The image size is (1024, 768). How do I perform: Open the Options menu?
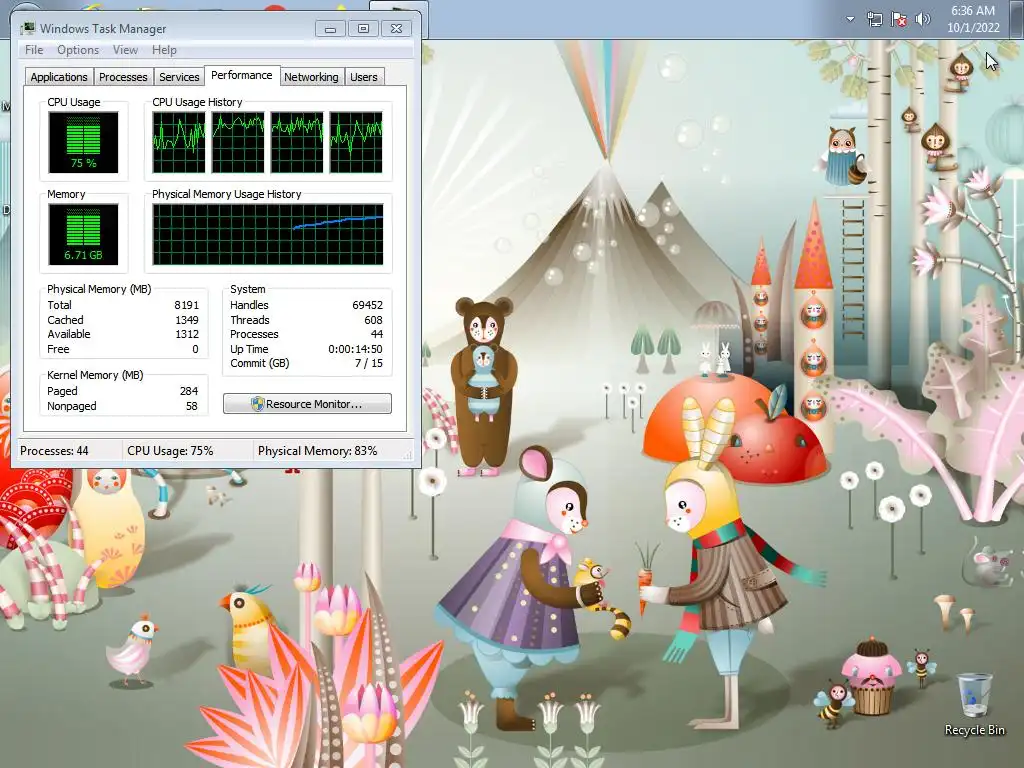pos(78,50)
